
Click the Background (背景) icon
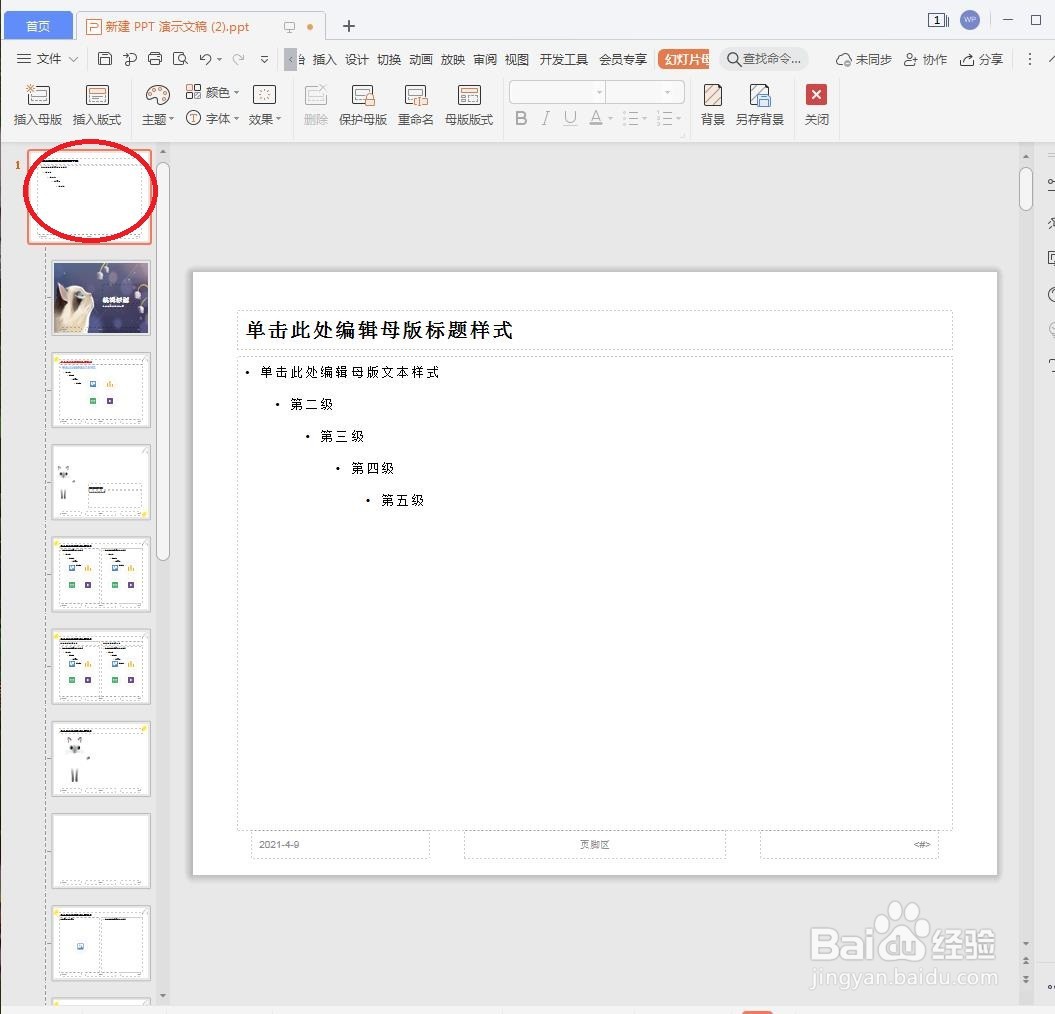click(713, 104)
